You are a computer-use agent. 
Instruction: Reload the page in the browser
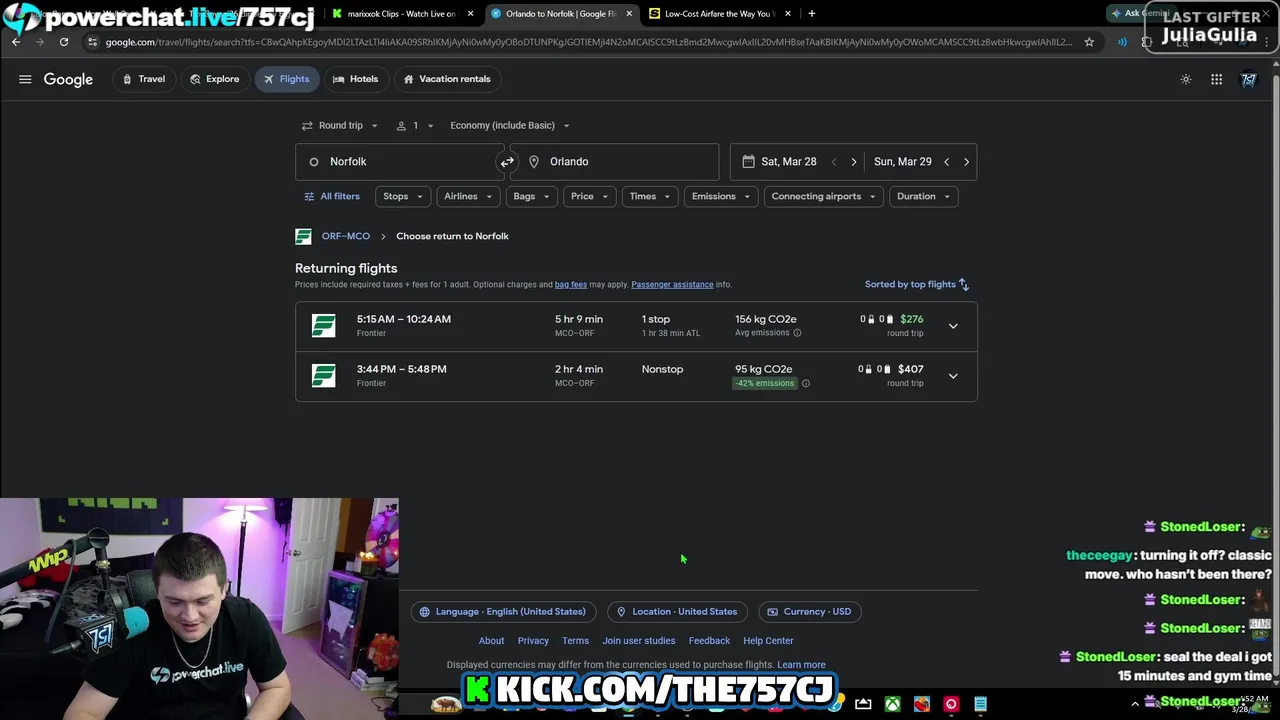(x=64, y=42)
